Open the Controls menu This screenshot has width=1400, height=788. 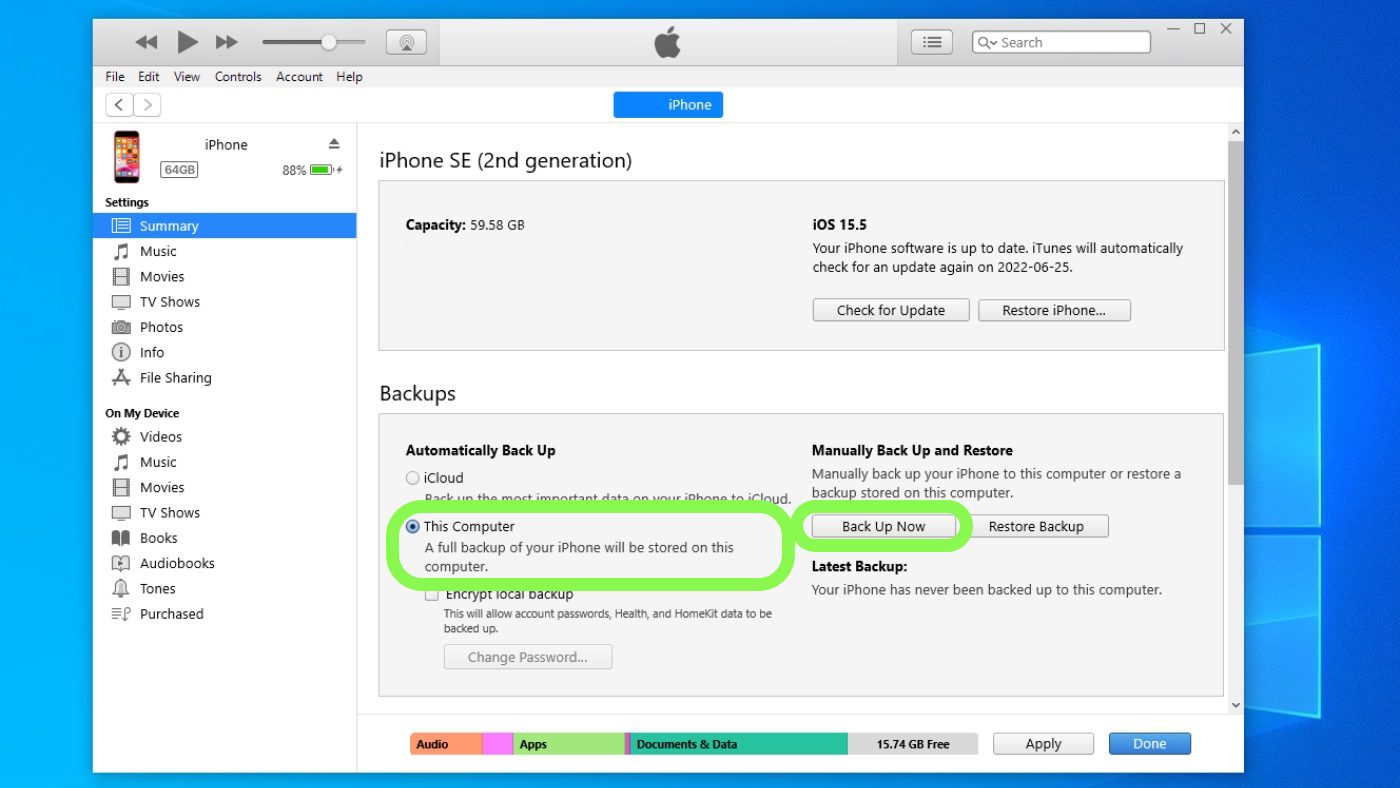pos(238,77)
